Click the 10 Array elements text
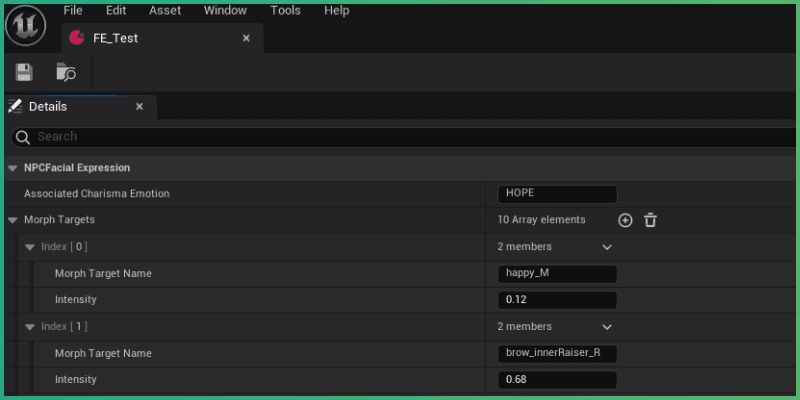Viewport: 800px width, 400px height. [x=541, y=220]
